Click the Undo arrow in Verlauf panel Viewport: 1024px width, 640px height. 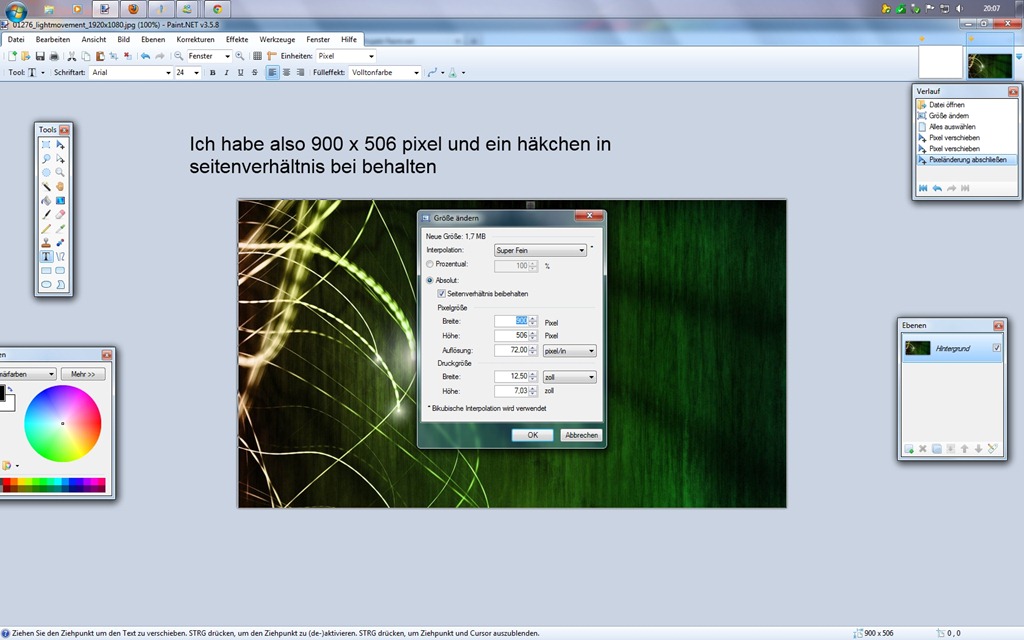[x=937, y=188]
